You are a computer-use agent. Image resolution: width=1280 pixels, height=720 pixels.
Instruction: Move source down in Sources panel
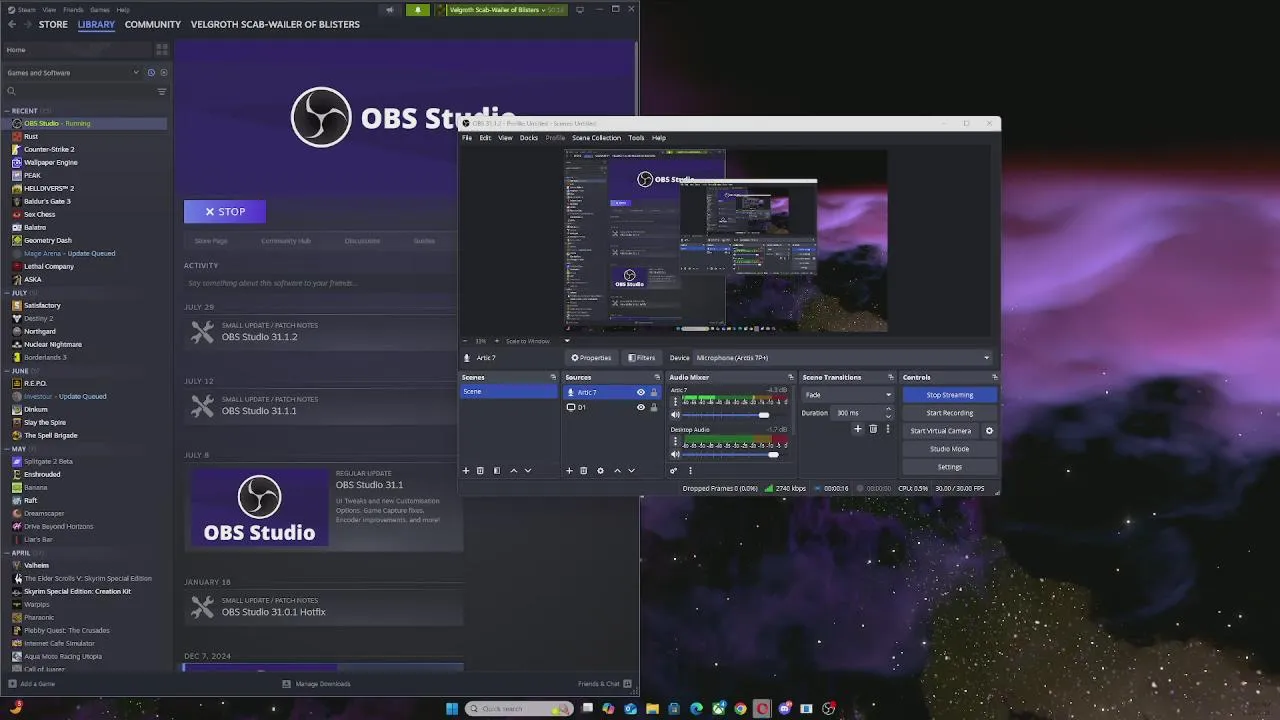[631, 471]
